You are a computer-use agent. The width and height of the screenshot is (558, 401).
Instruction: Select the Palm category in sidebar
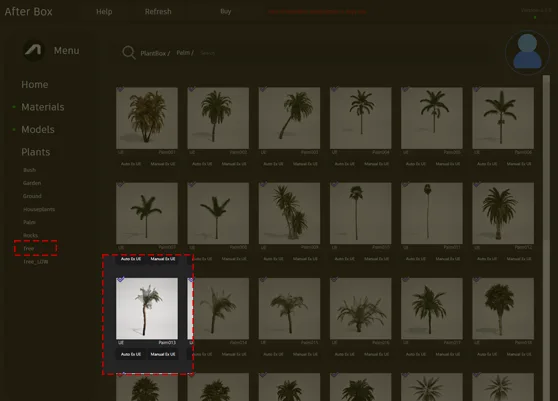coord(29,222)
